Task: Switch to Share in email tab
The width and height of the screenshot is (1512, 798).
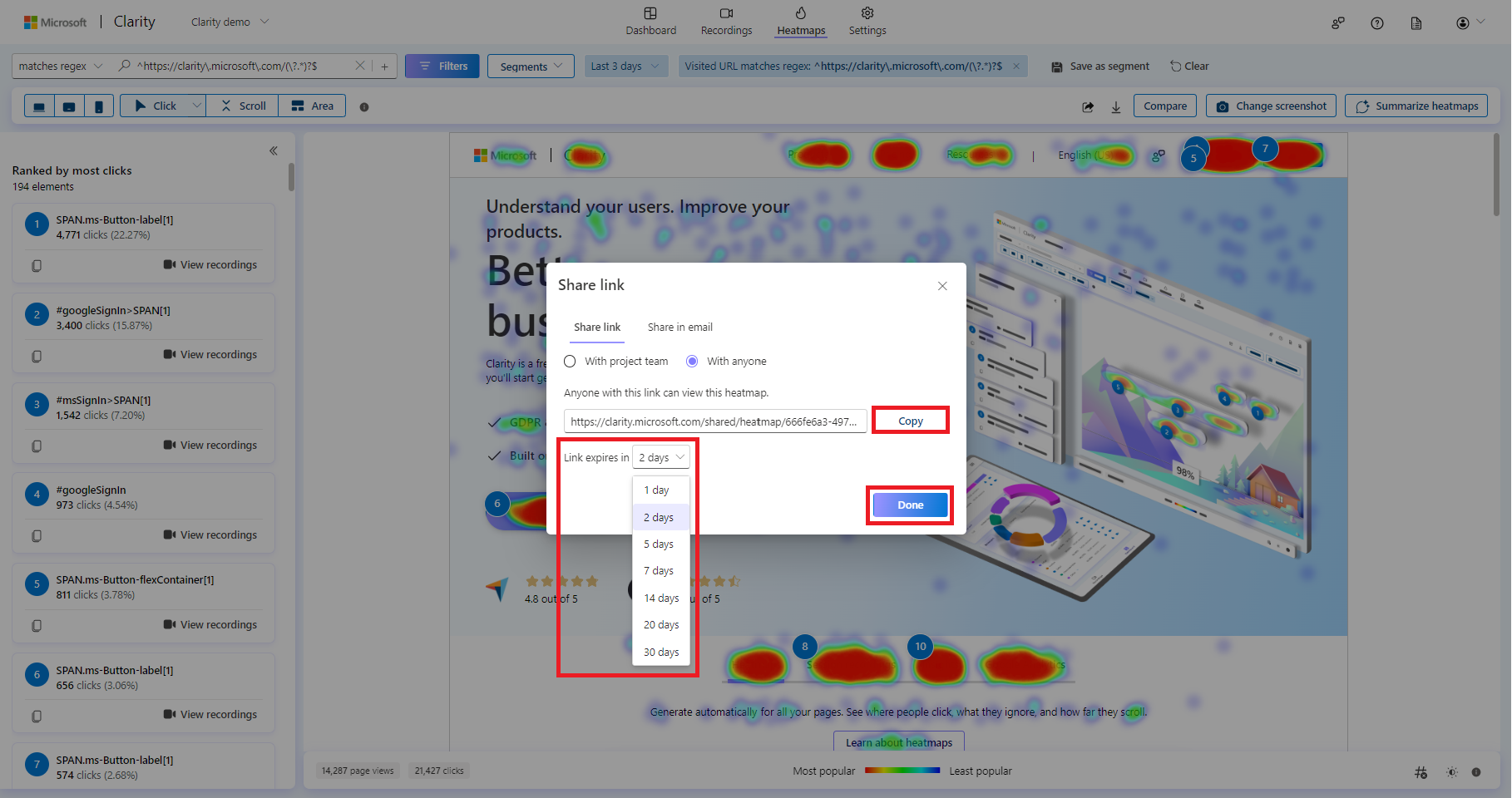Action: 680,328
